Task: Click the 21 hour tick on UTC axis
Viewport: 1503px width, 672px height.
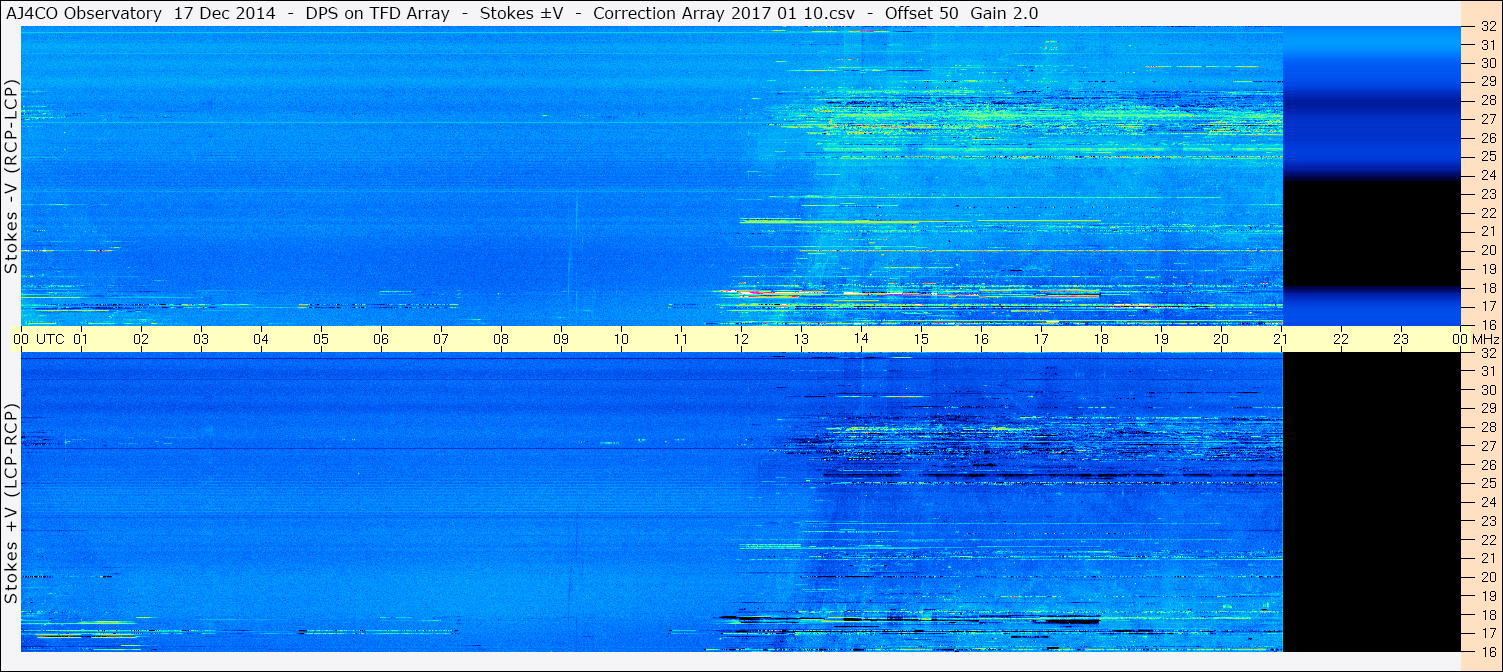Action: [1281, 339]
